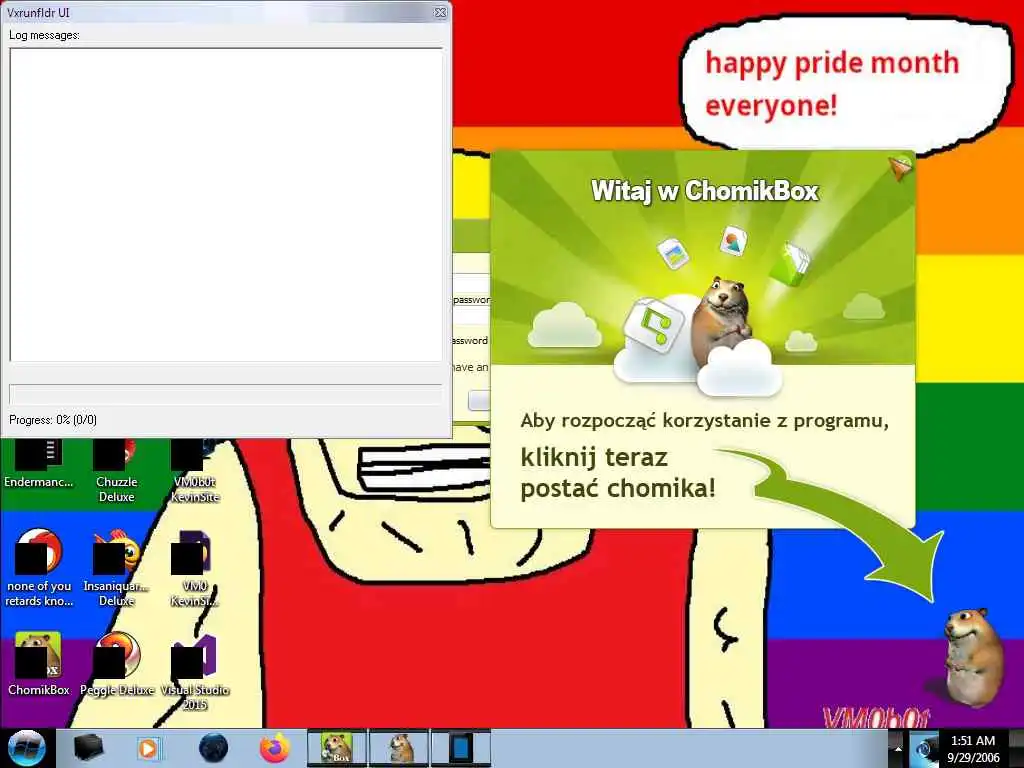The height and width of the screenshot is (768, 1024).
Task: Select the Endermanc... desktop icon
Action: pos(39,464)
